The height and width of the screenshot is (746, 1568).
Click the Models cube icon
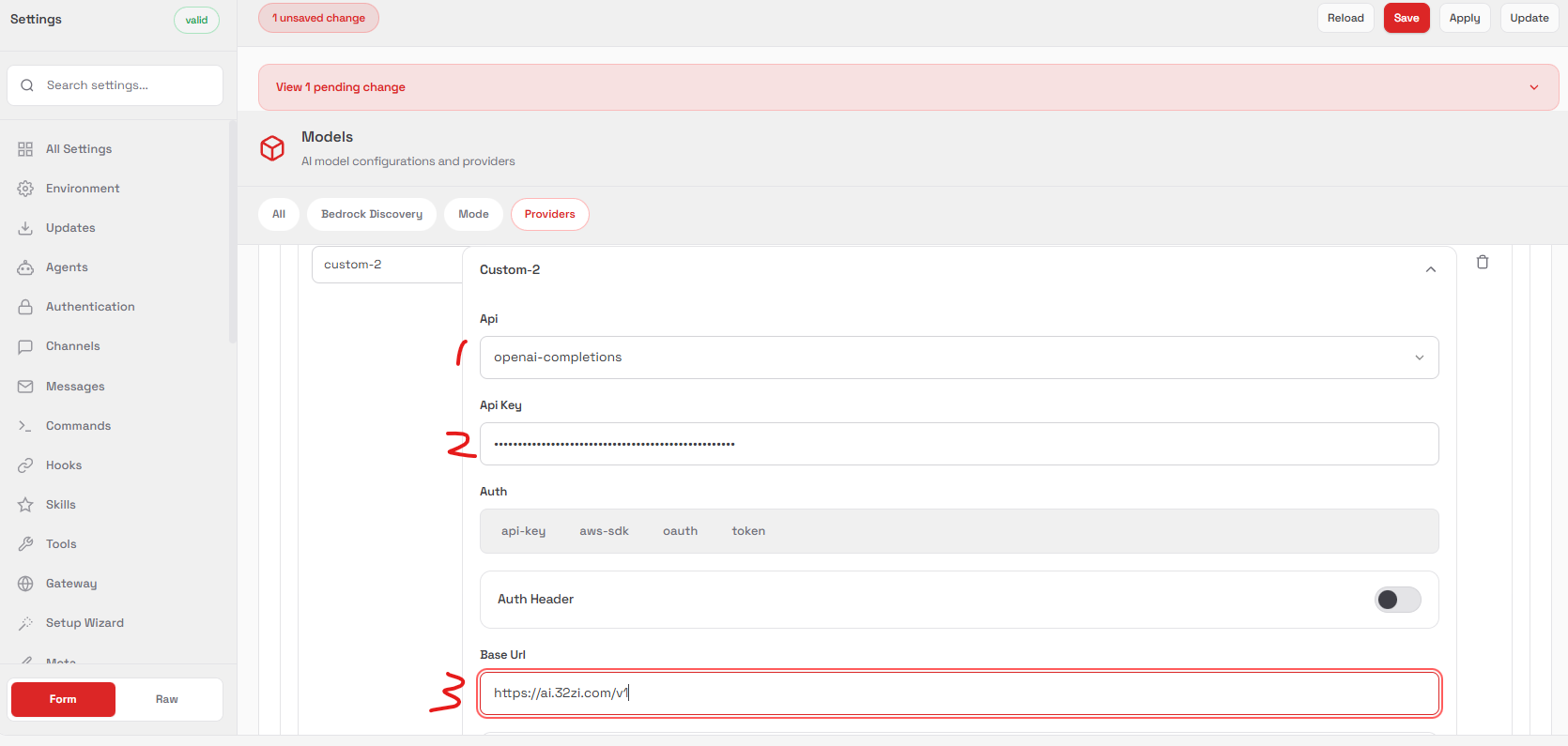click(272, 148)
